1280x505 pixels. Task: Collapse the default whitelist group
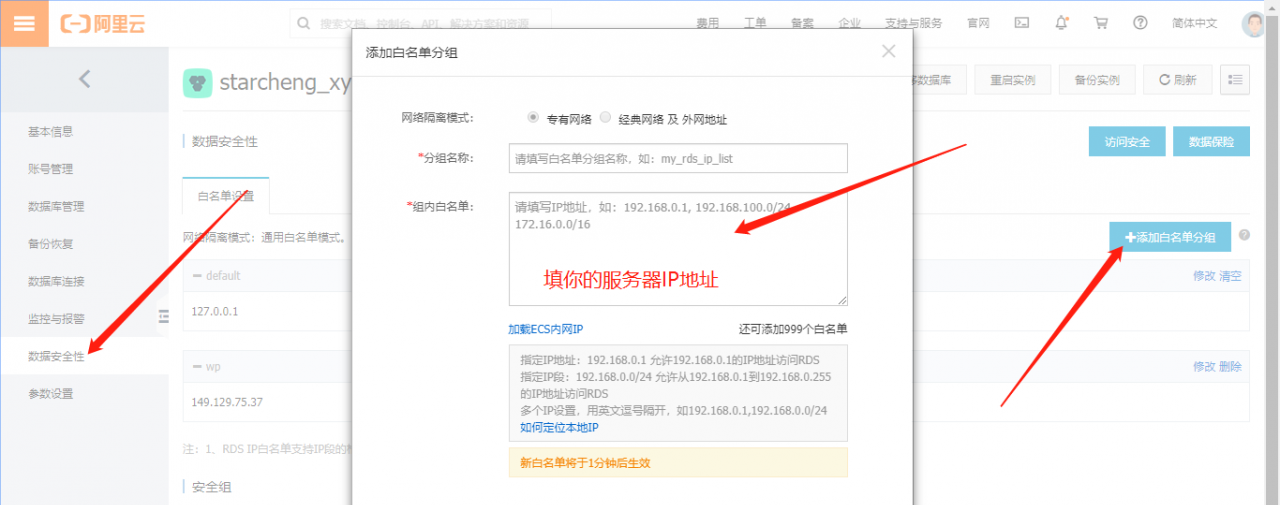click(x=198, y=276)
